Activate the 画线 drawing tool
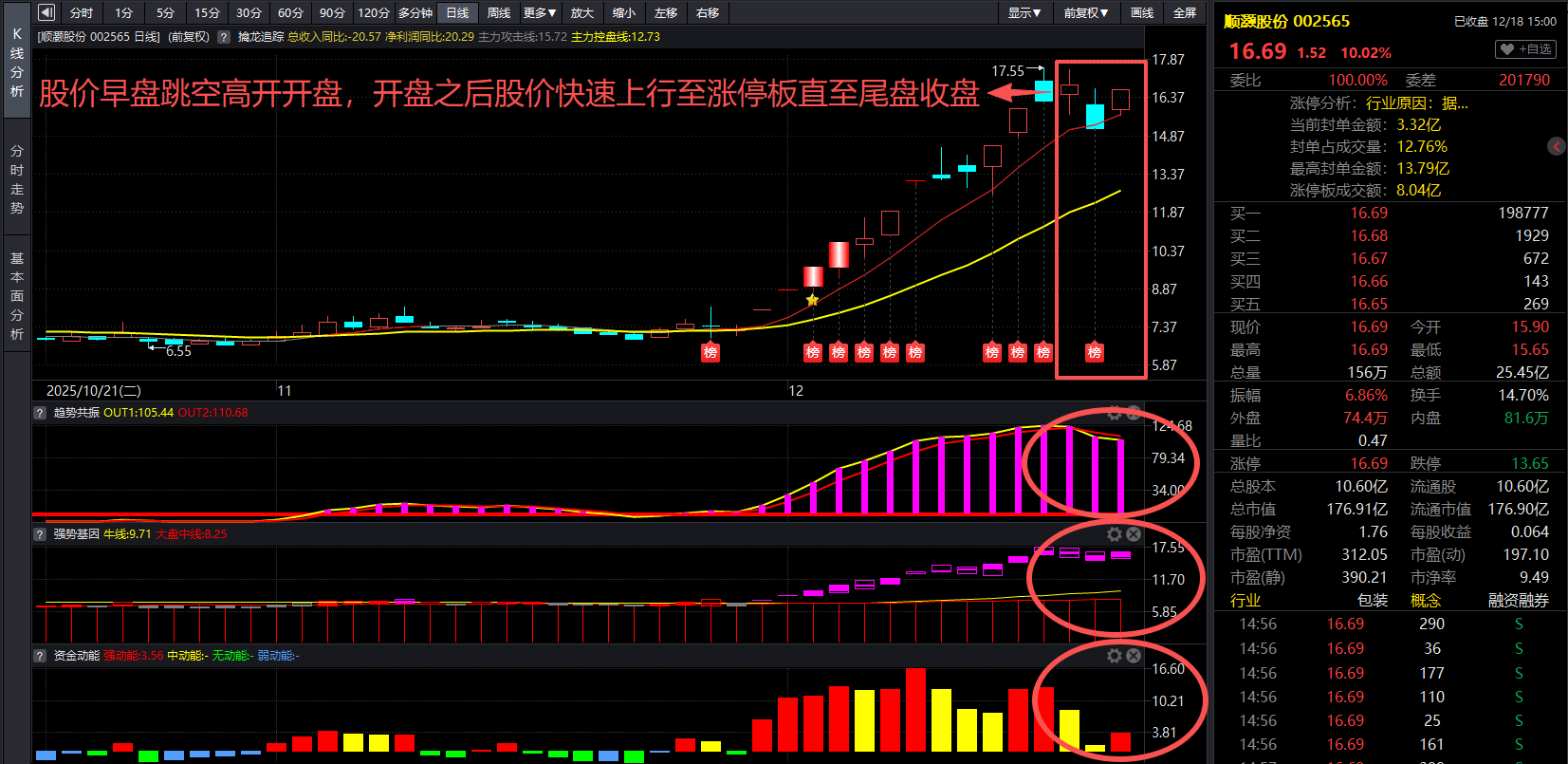Viewport: 1568px width, 764px height. tap(1142, 12)
